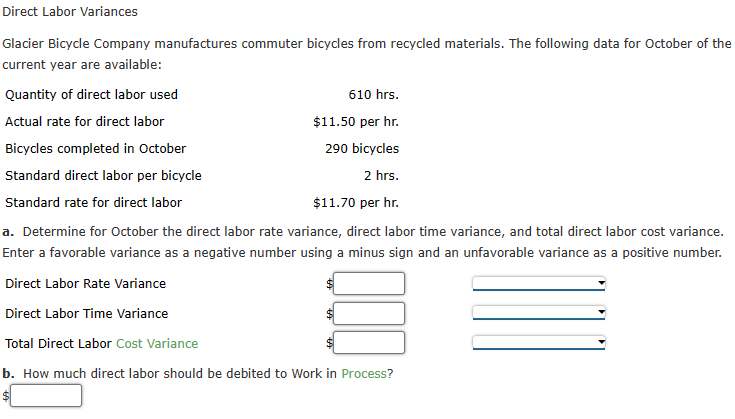Image resolution: width=735 pixels, height=419 pixels.
Task: Click the Direct Labor Variances heading
Action: tap(71, 12)
